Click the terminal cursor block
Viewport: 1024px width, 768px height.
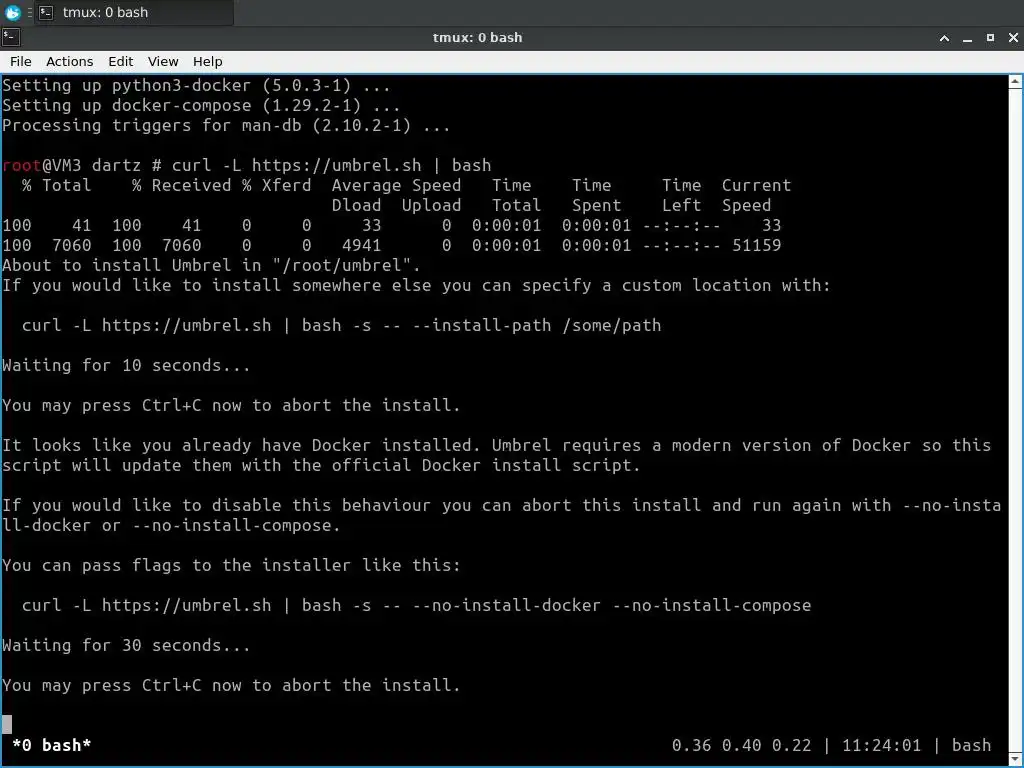(7, 724)
